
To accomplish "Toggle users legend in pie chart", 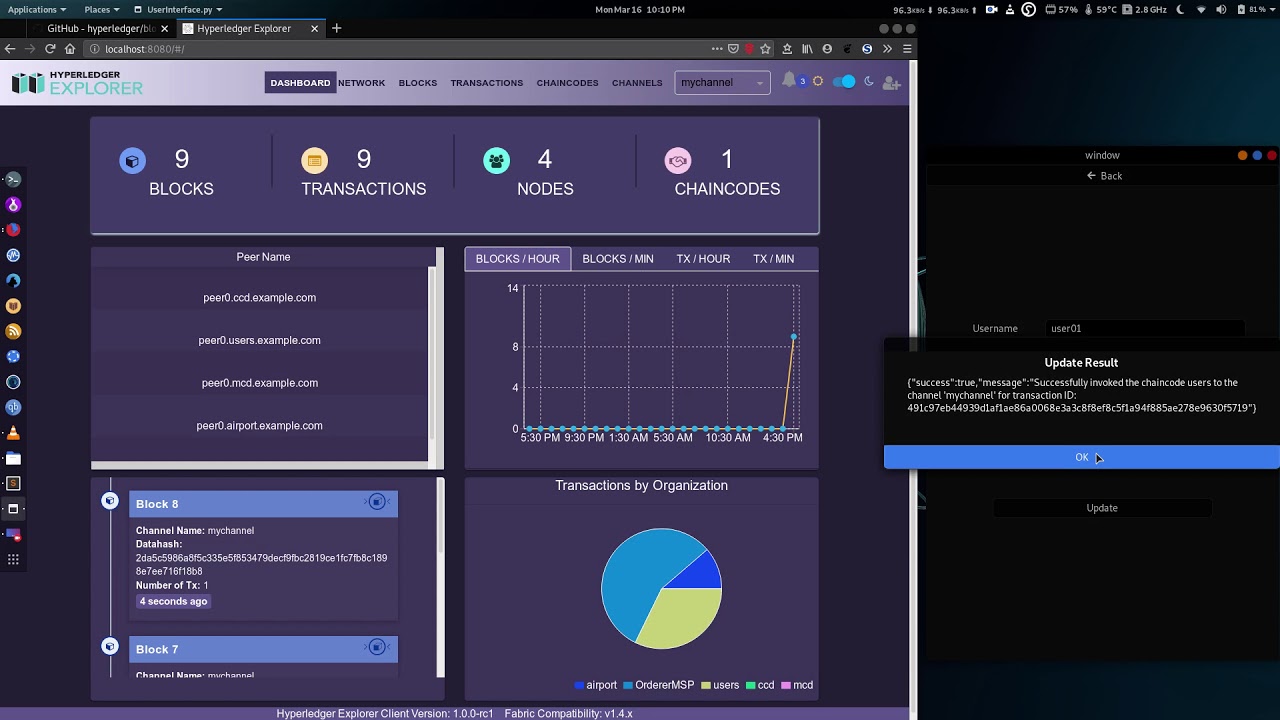I will pos(721,685).
